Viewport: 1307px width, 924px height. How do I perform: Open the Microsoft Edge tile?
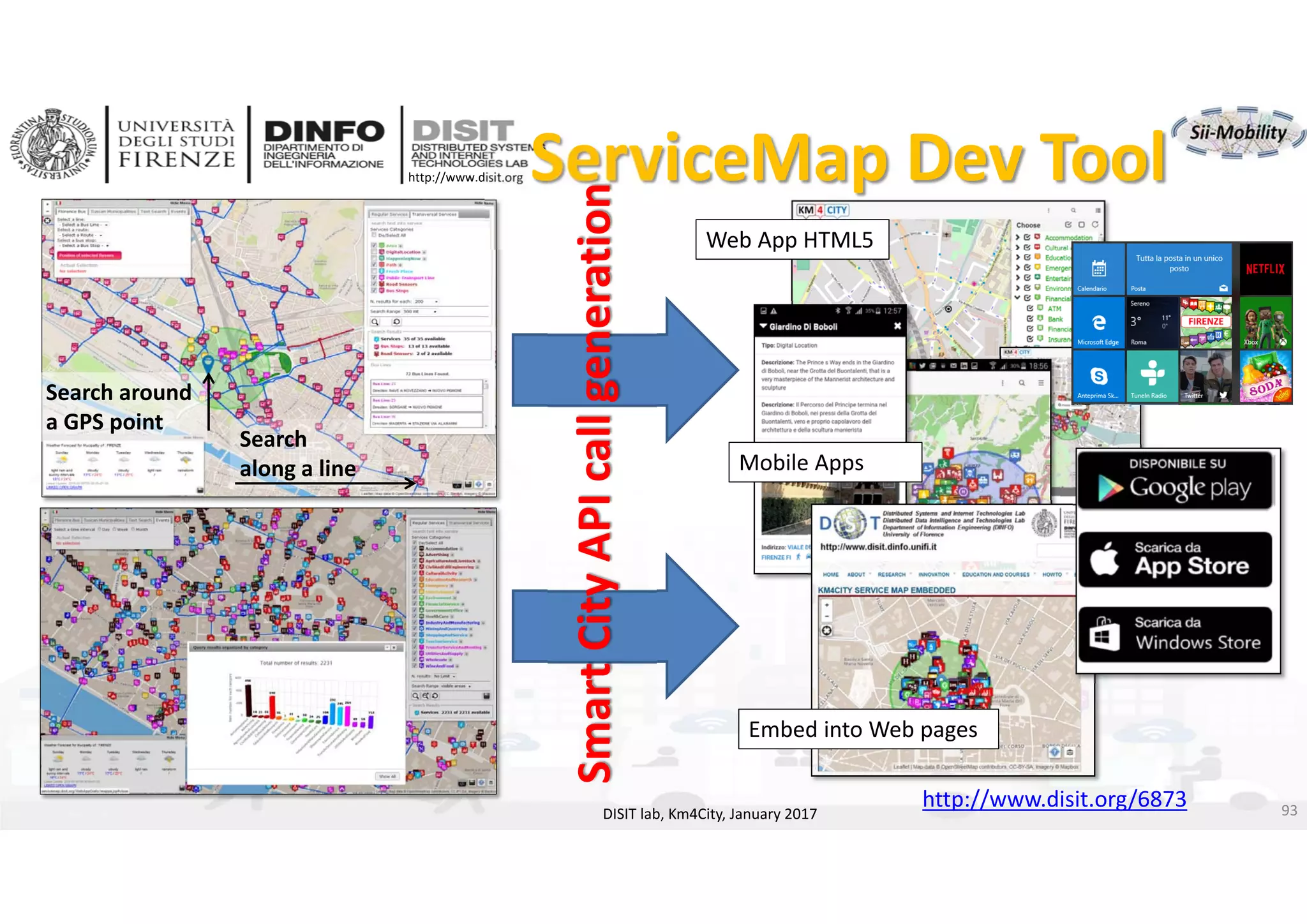[x=1098, y=322]
